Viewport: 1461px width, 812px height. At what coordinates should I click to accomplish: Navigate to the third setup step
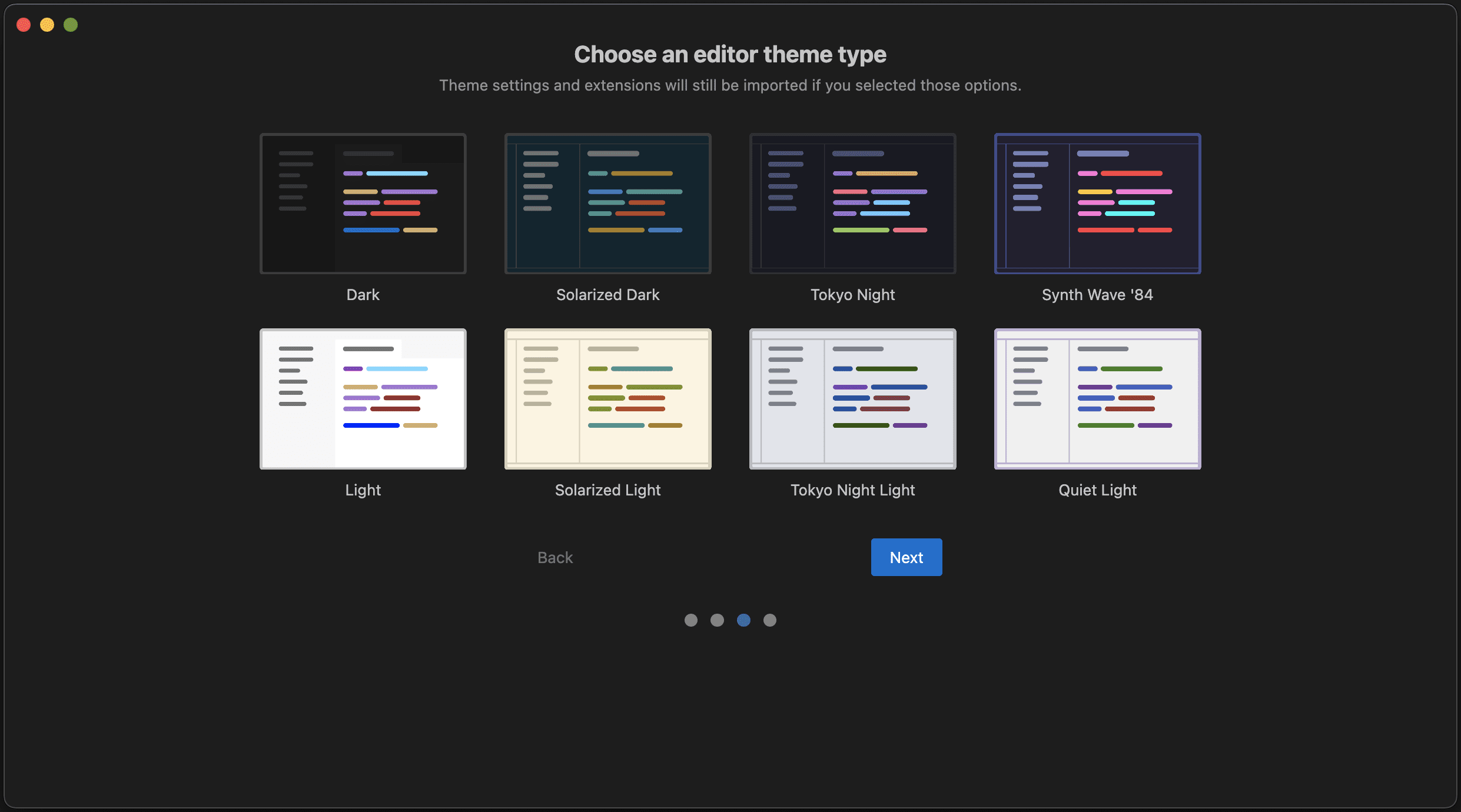(x=744, y=619)
